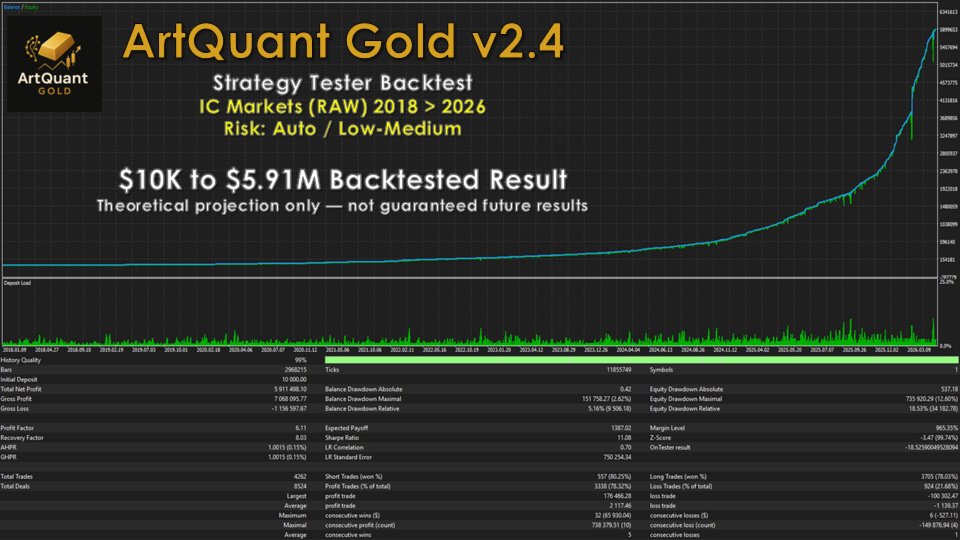
Task: Click Balance Drawdown Relative value '5.16% (9 506.18)'
Action: [x=610, y=409]
